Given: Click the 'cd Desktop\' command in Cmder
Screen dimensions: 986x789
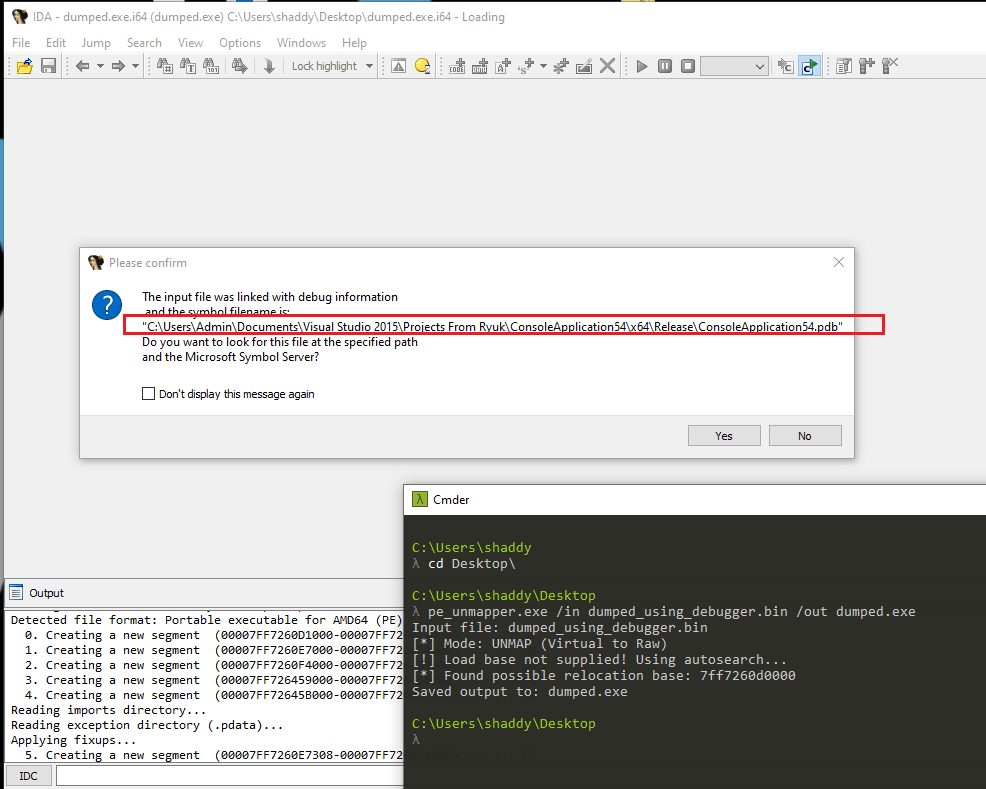Looking at the screenshot, I should pyautogui.click(x=471, y=564).
